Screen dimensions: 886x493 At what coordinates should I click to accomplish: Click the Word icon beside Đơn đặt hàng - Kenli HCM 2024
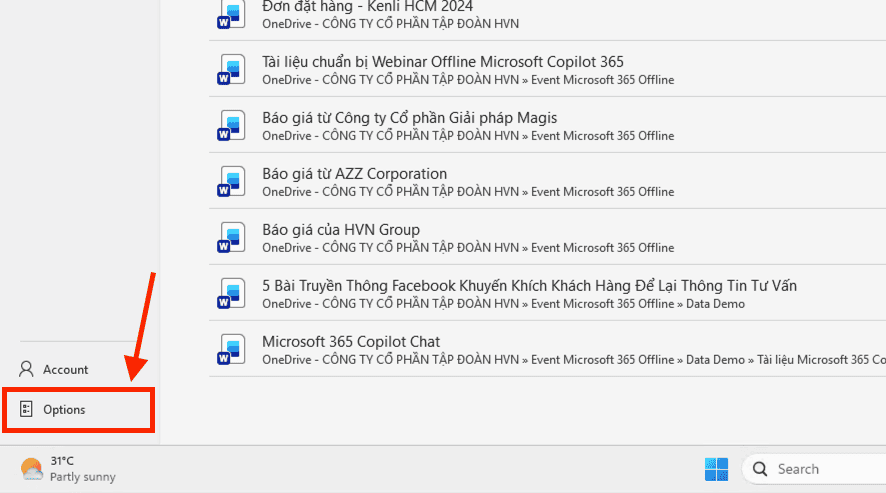coord(232,14)
